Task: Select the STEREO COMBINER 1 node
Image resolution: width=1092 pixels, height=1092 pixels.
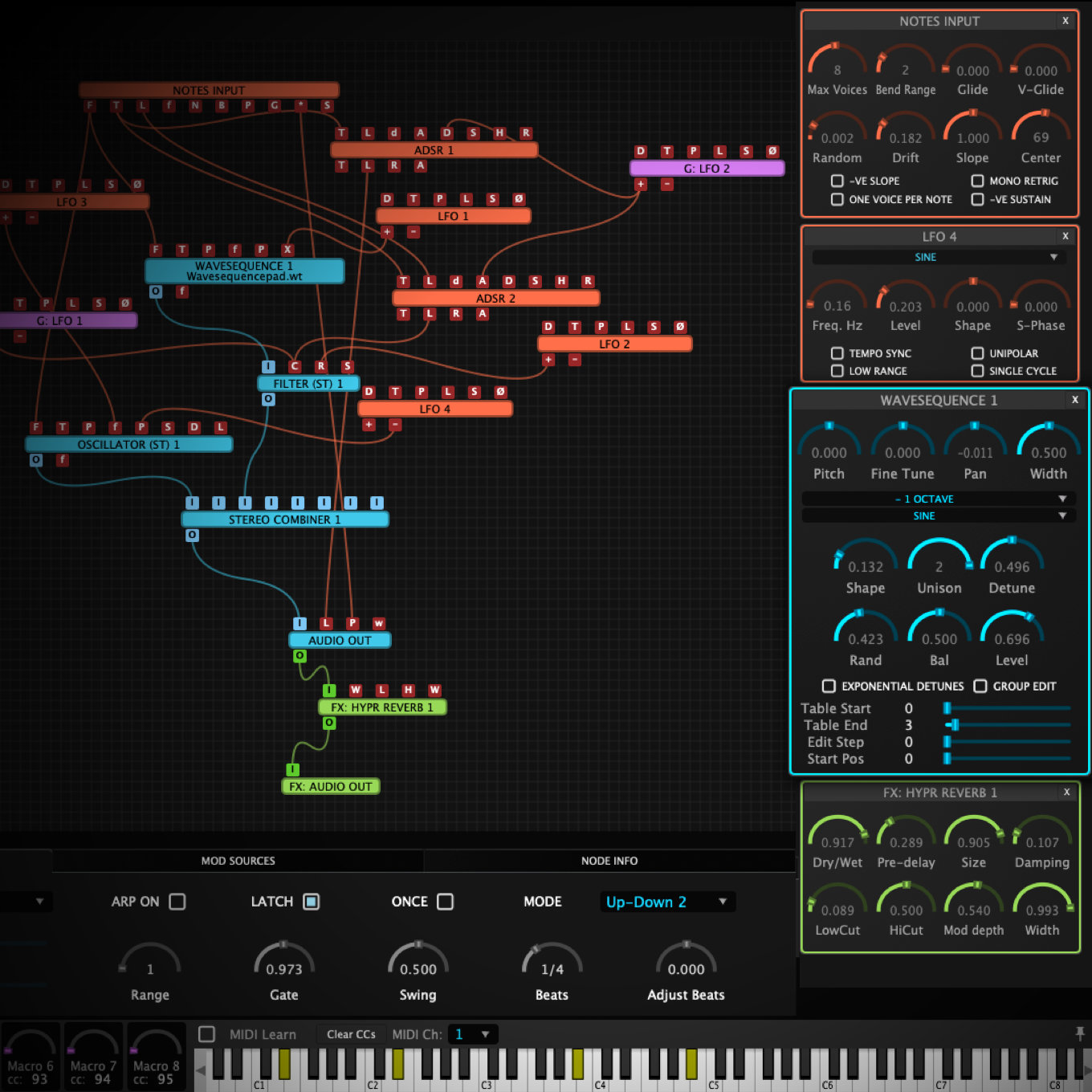Action: point(285,520)
